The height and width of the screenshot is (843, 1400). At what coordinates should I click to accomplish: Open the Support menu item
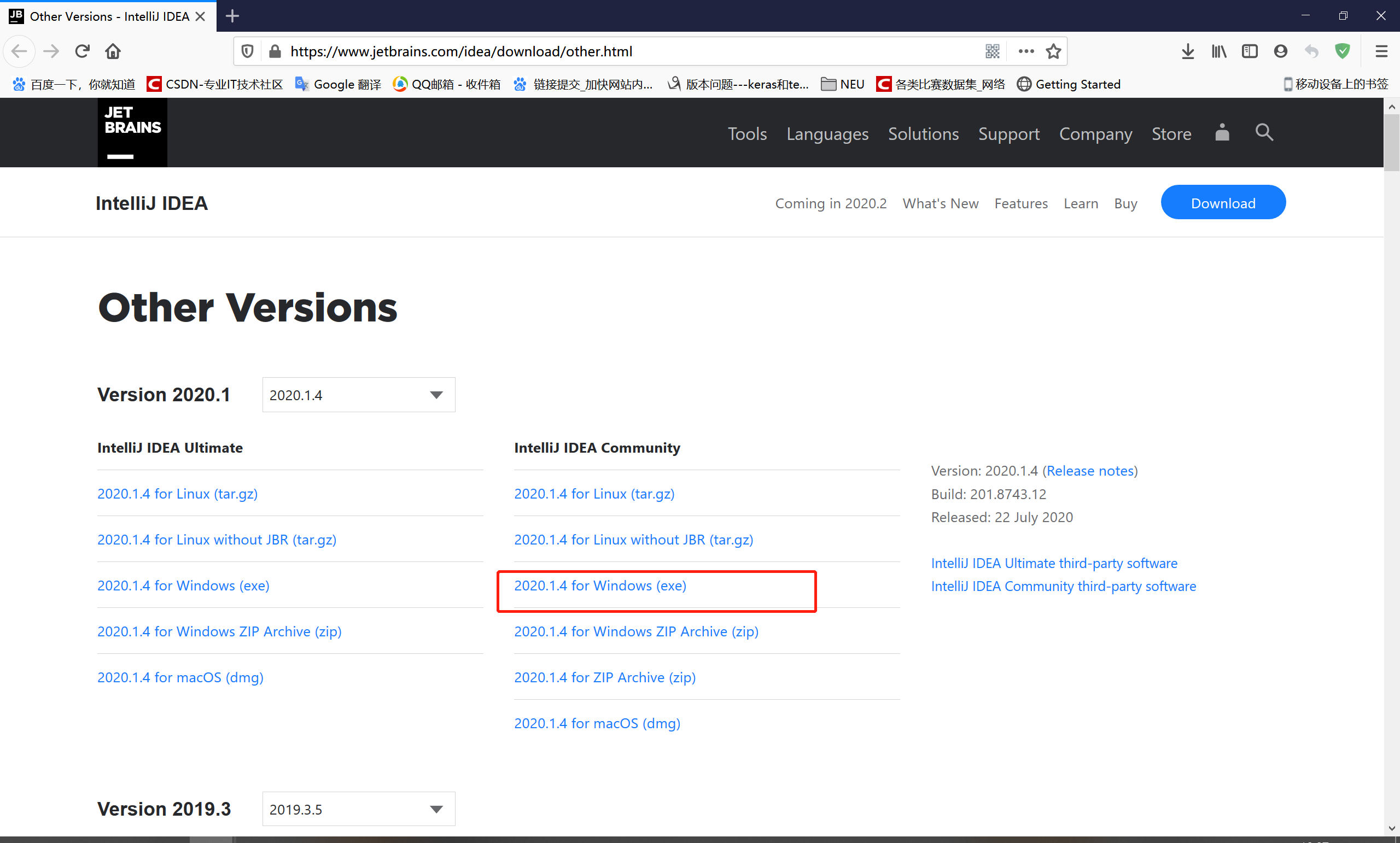(1009, 134)
